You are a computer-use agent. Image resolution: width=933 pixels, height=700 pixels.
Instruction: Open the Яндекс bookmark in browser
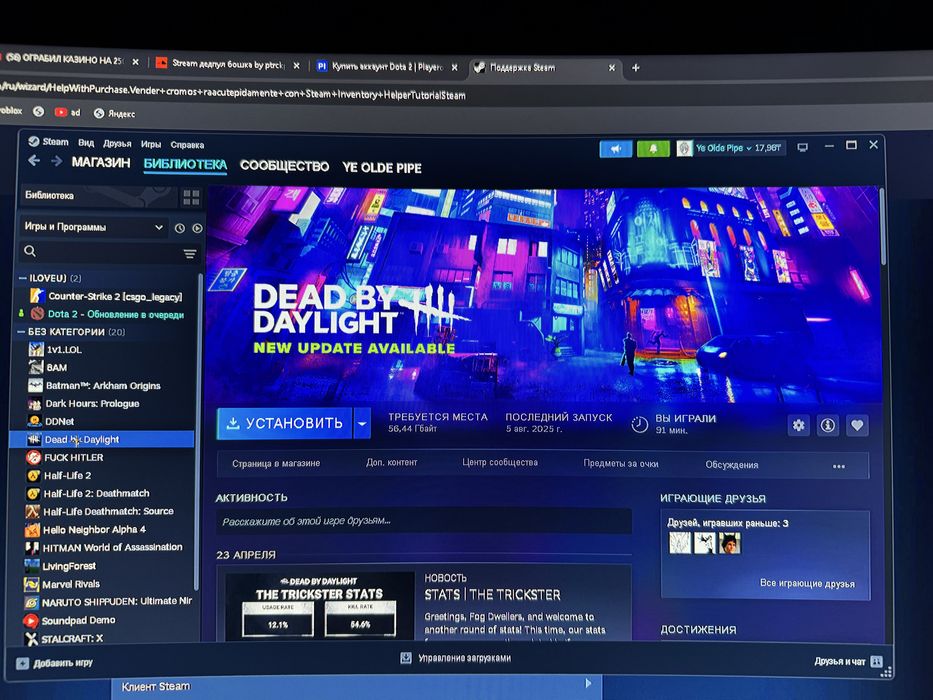click(114, 113)
